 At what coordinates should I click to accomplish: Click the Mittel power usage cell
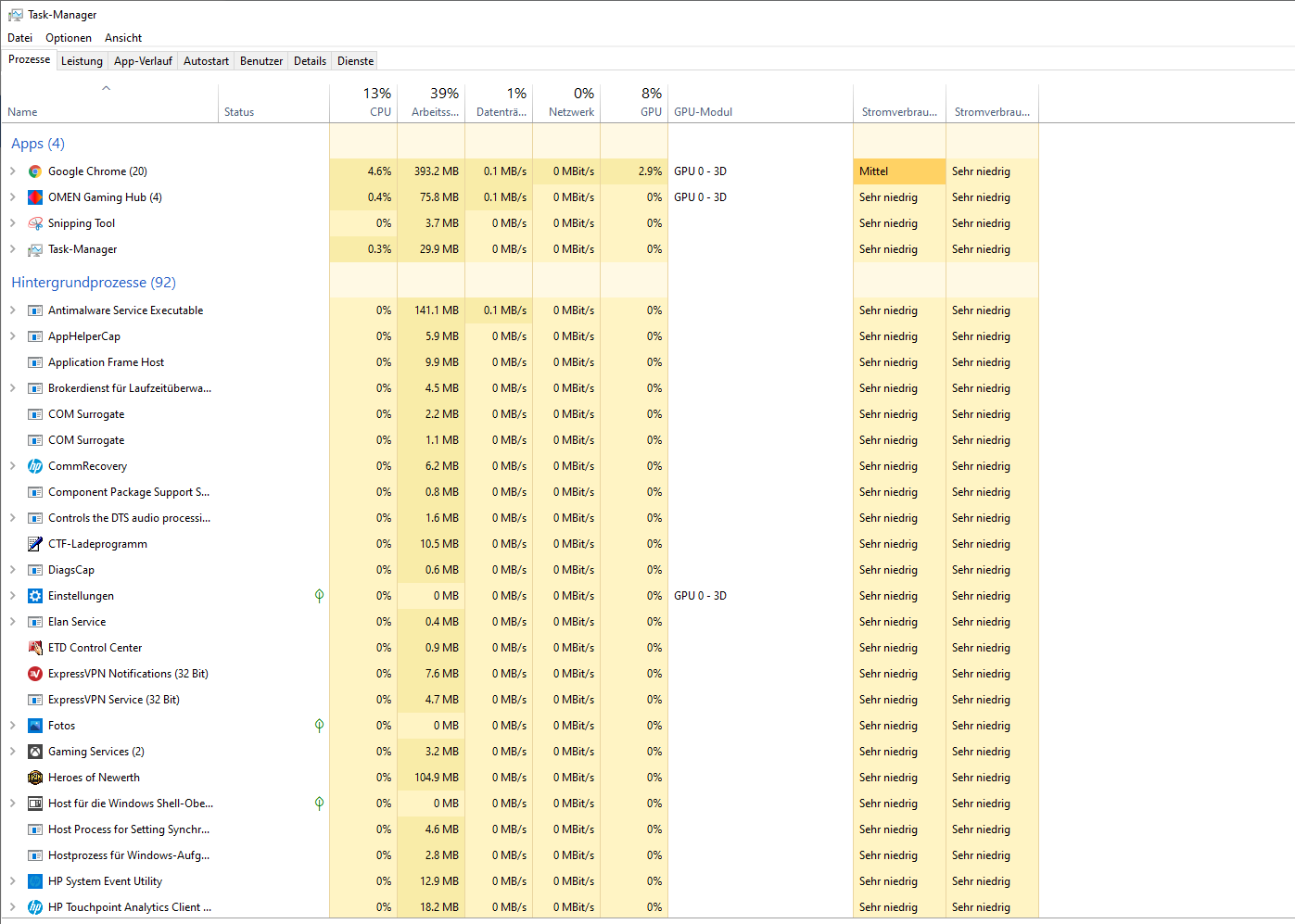(899, 171)
